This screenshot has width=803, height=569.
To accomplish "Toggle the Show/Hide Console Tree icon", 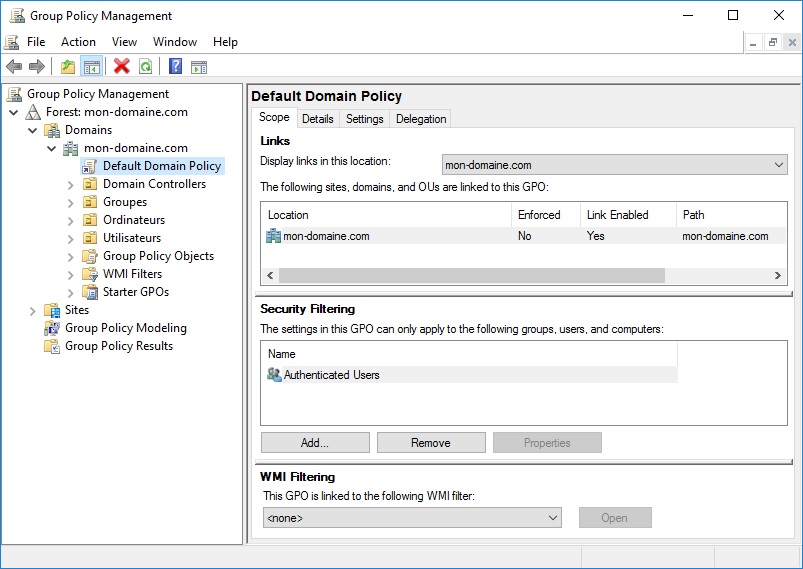I will pyautogui.click(x=92, y=67).
